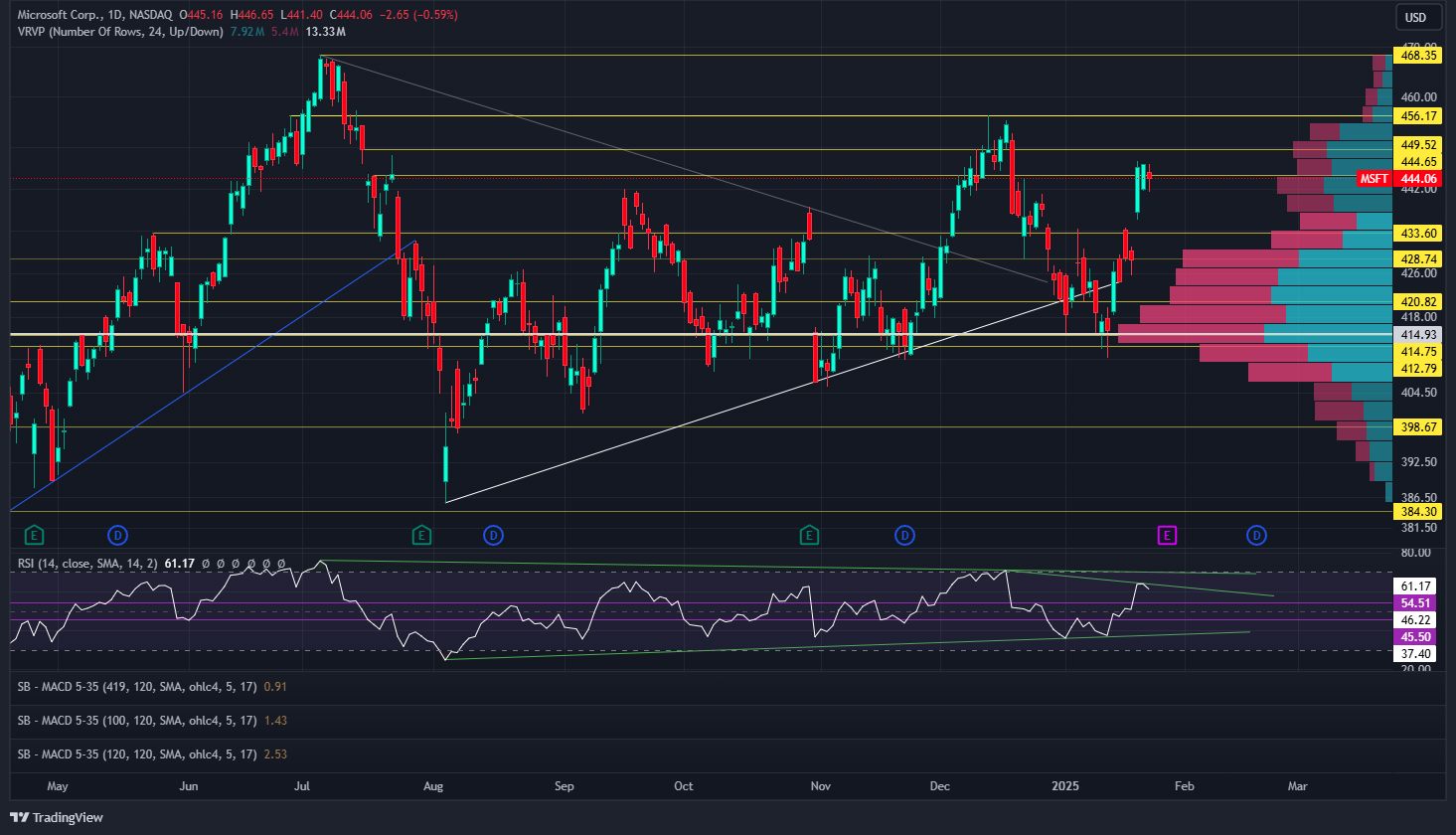Select the SB - MACD 5-35 (100) legend
This screenshot has height=835, width=1456.
coord(137,721)
